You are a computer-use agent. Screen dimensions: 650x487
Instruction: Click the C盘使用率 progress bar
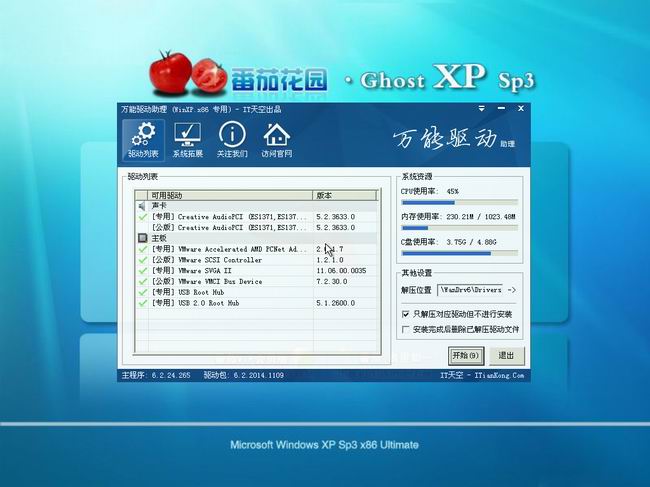pyautogui.click(x=460, y=253)
